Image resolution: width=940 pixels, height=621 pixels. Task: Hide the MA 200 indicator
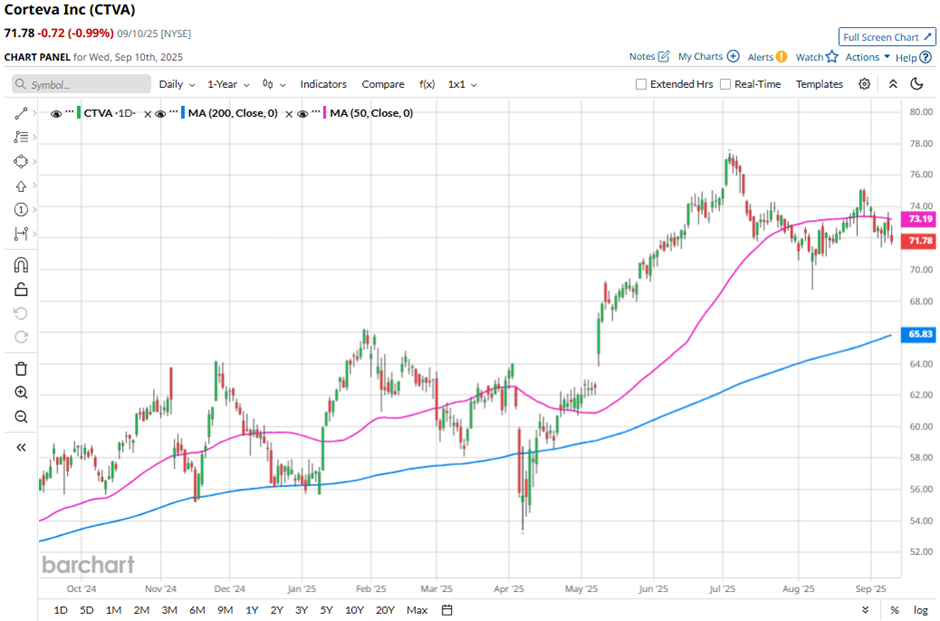(x=160, y=114)
